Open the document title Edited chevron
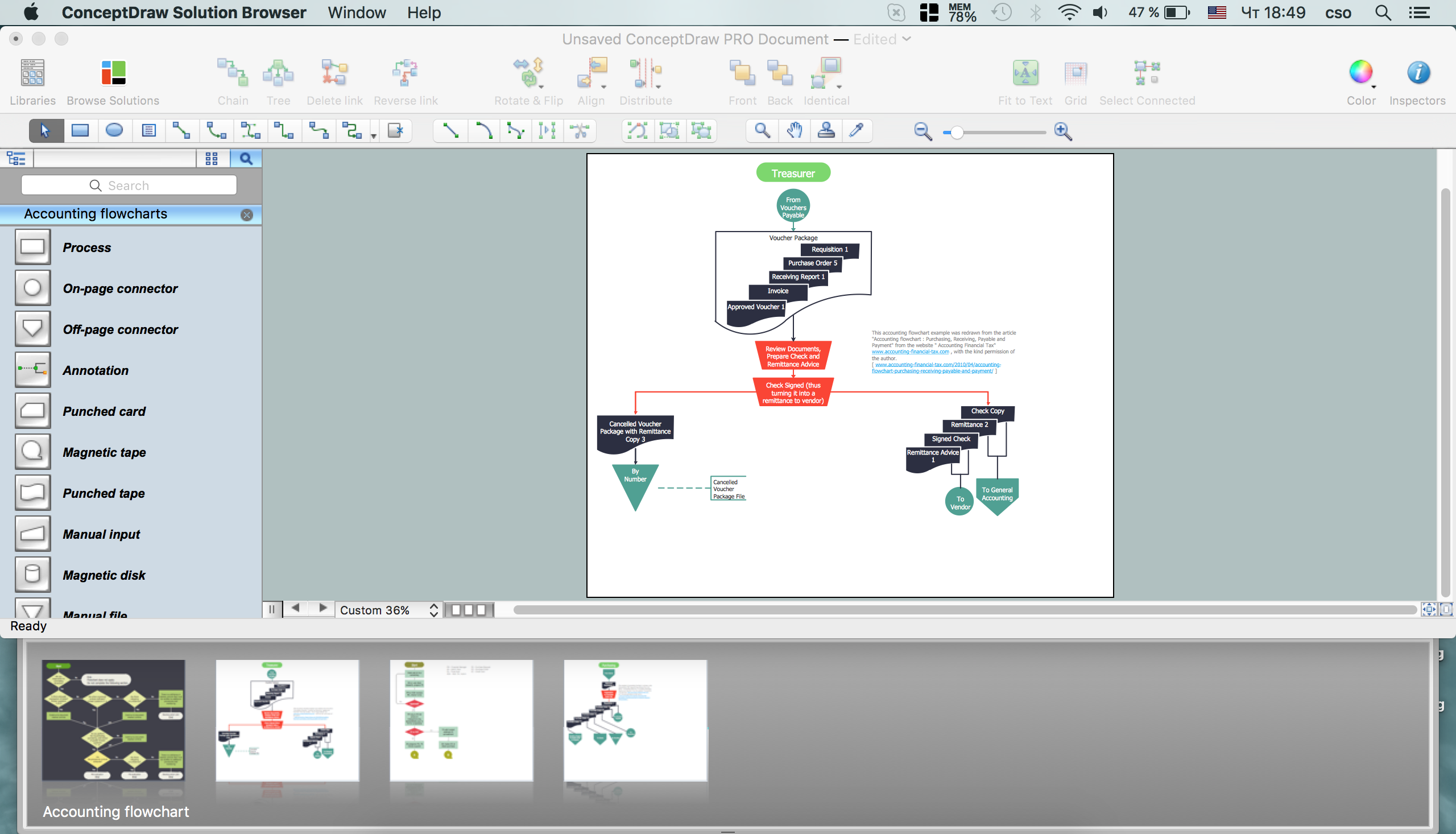This screenshot has width=1456, height=834. pos(907,39)
